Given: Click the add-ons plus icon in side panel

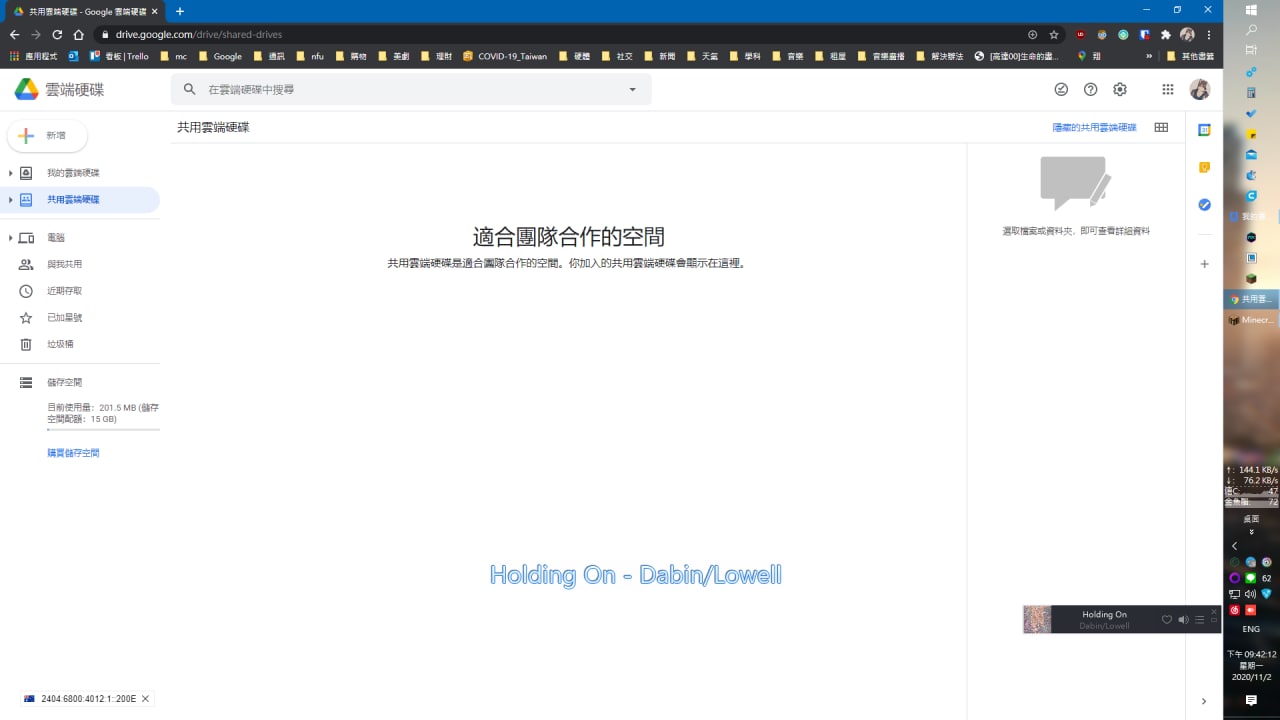Looking at the screenshot, I should [x=1204, y=264].
